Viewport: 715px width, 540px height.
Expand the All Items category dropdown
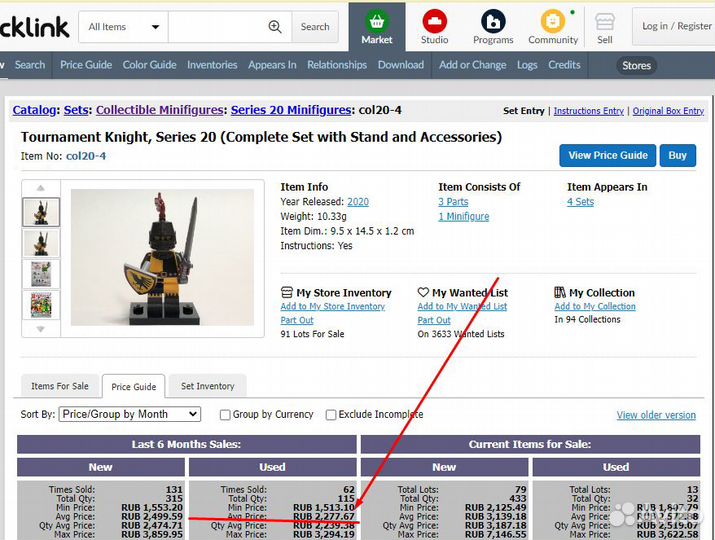click(x=124, y=27)
